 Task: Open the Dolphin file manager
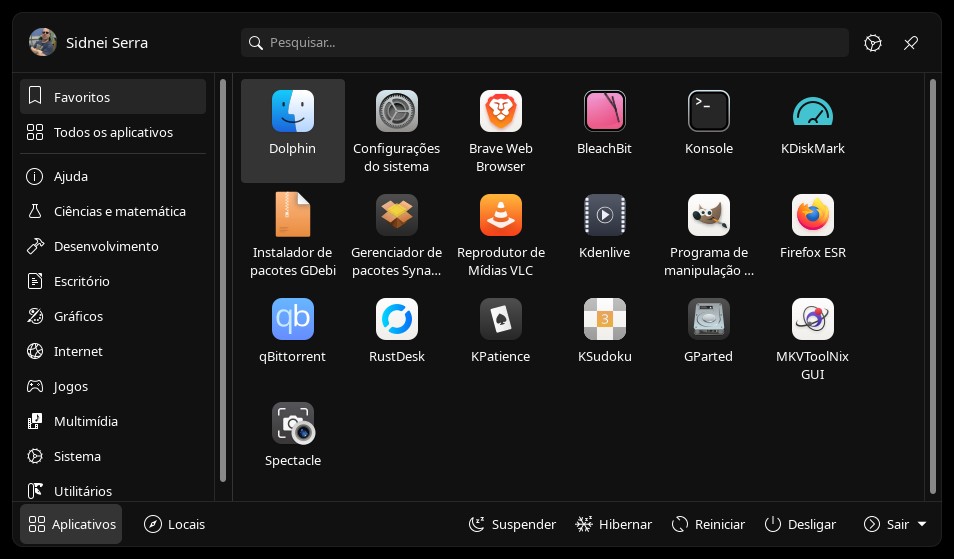pos(293,130)
